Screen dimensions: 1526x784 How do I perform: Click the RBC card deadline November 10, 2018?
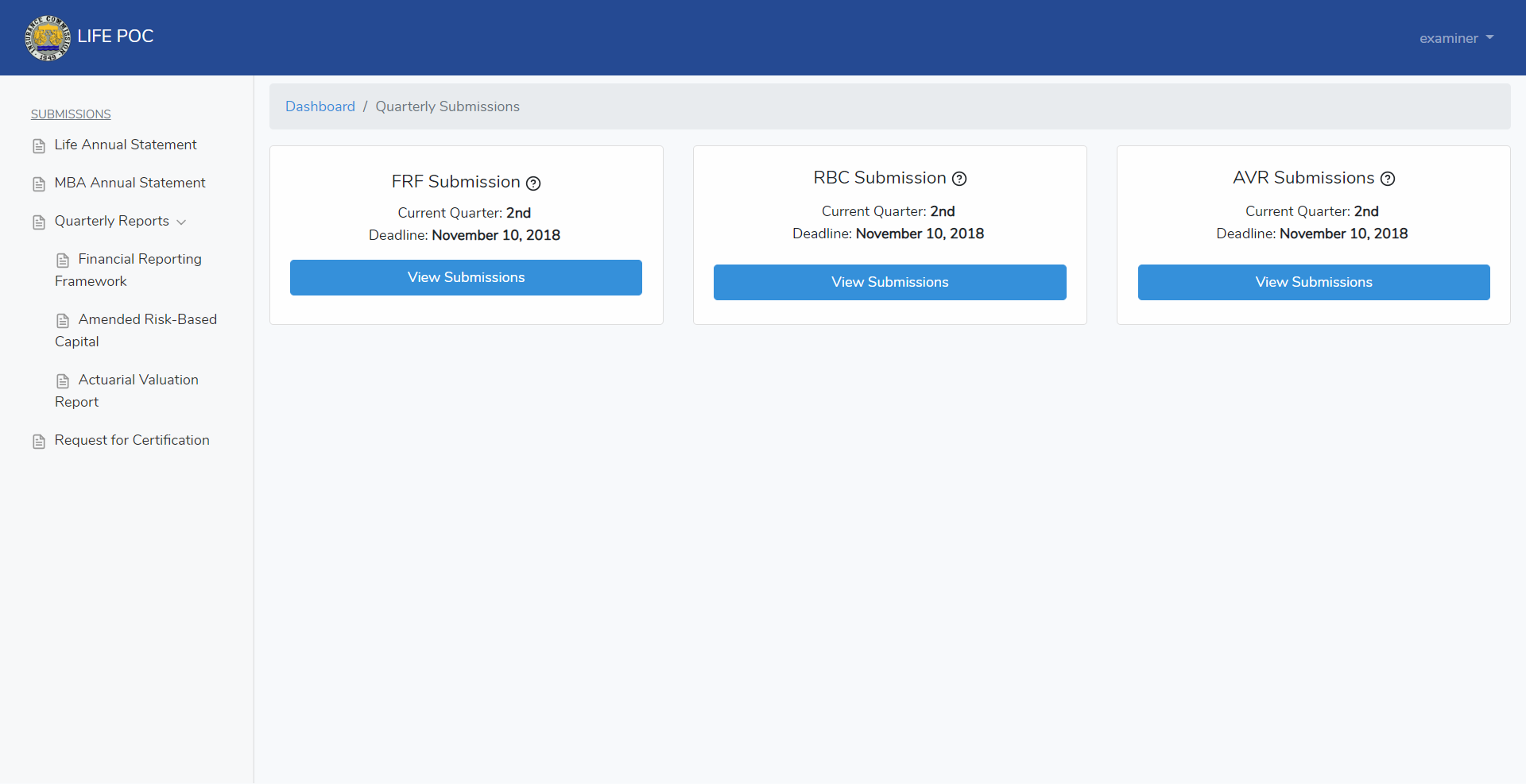(920, 234)
